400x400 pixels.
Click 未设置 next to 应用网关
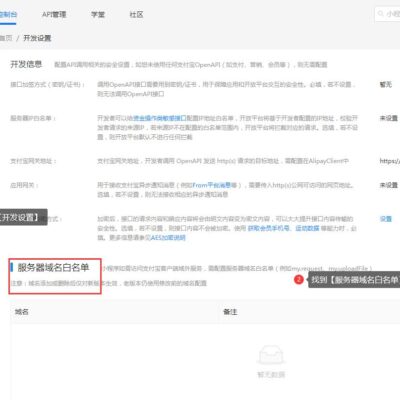click(389, 185)
